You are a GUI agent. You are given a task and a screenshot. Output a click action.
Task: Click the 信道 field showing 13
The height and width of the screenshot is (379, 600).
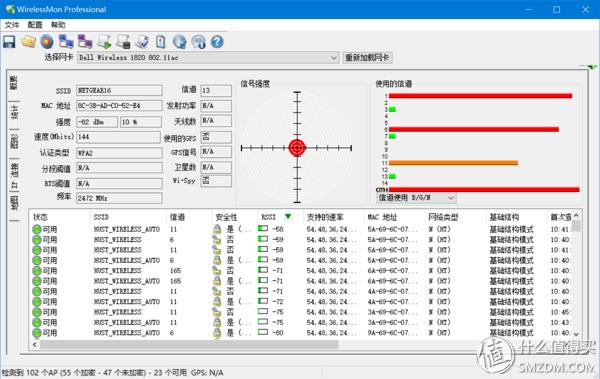(216, 90)
